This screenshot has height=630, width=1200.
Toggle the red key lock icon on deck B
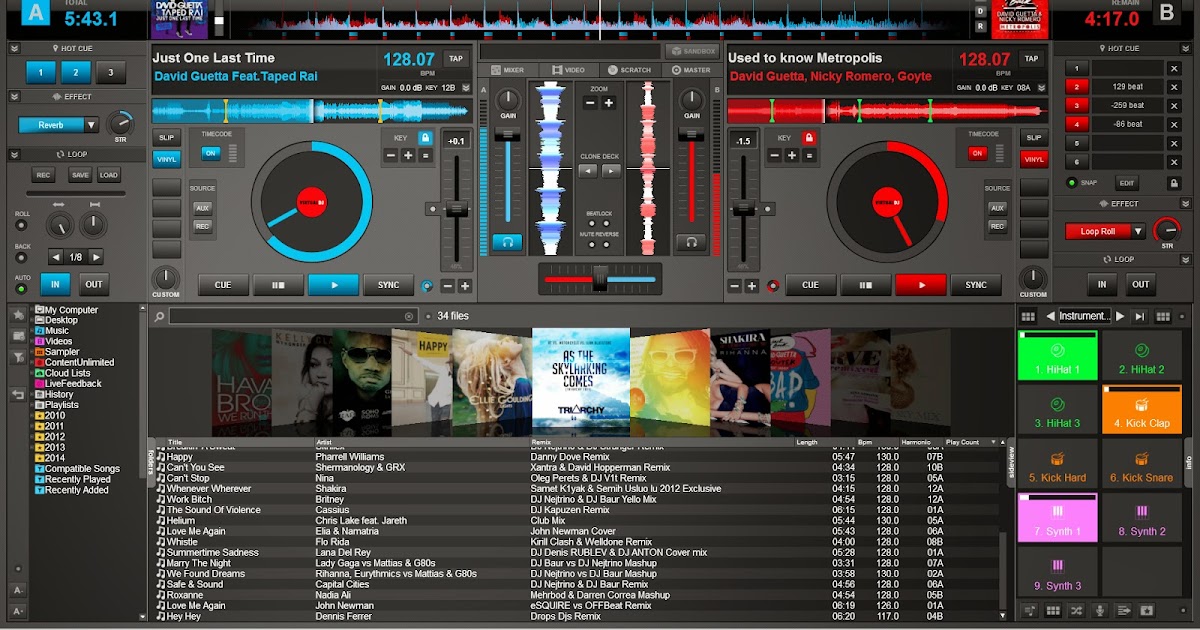[x=808, y=137]
